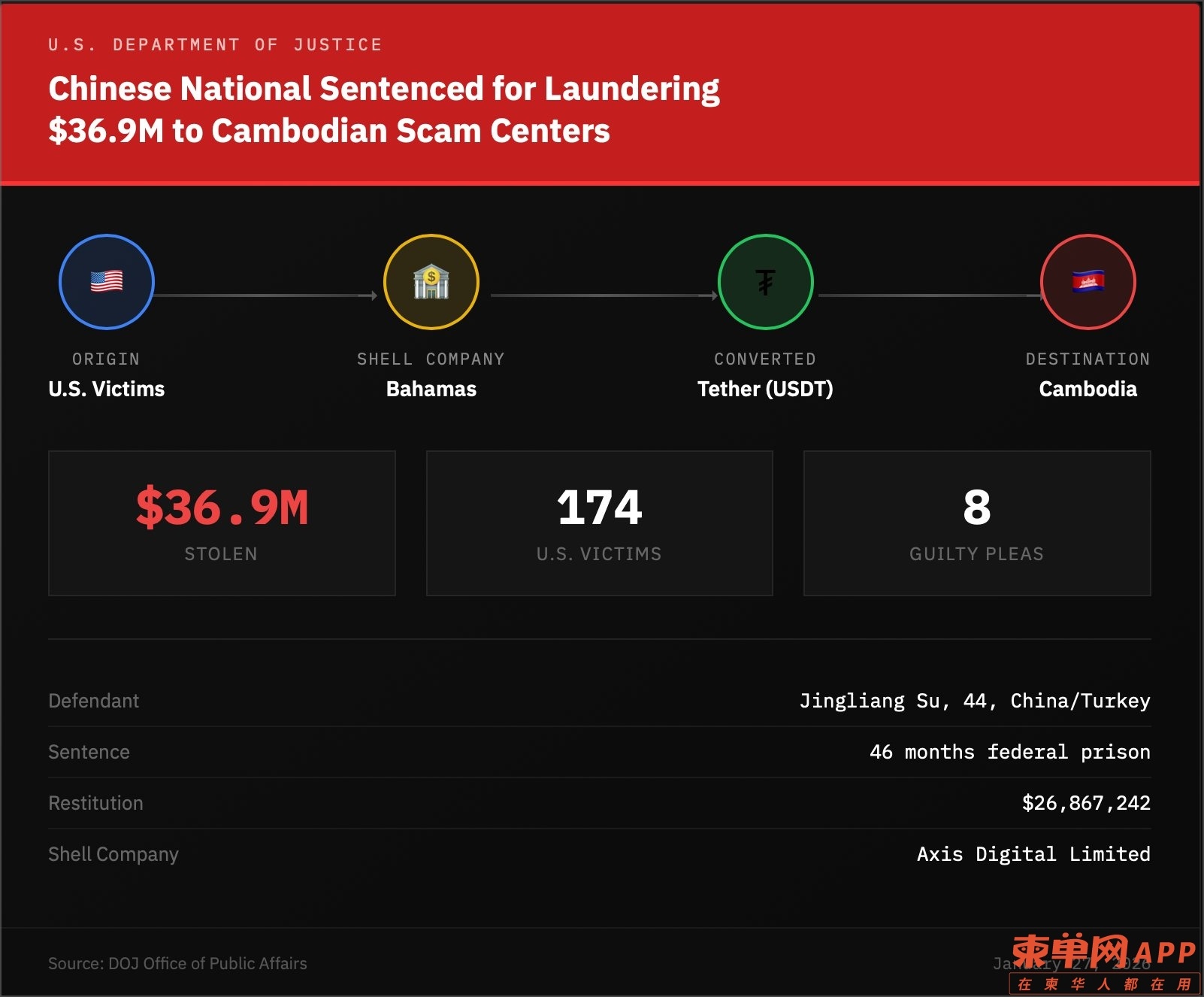
Task: Click the DOJ Office of Public Affairs source
Action: tap(177, 963)
